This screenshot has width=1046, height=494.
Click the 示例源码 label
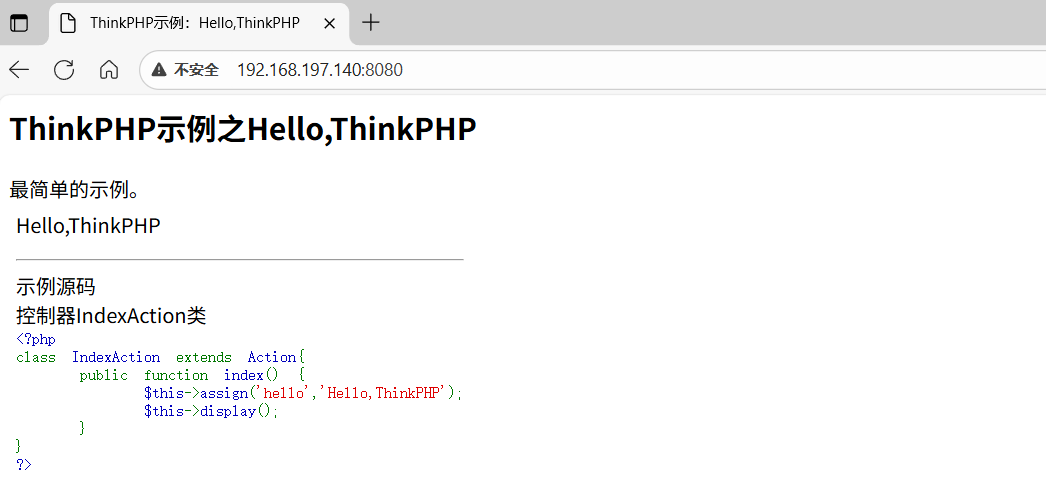click(x=55, y=287)
